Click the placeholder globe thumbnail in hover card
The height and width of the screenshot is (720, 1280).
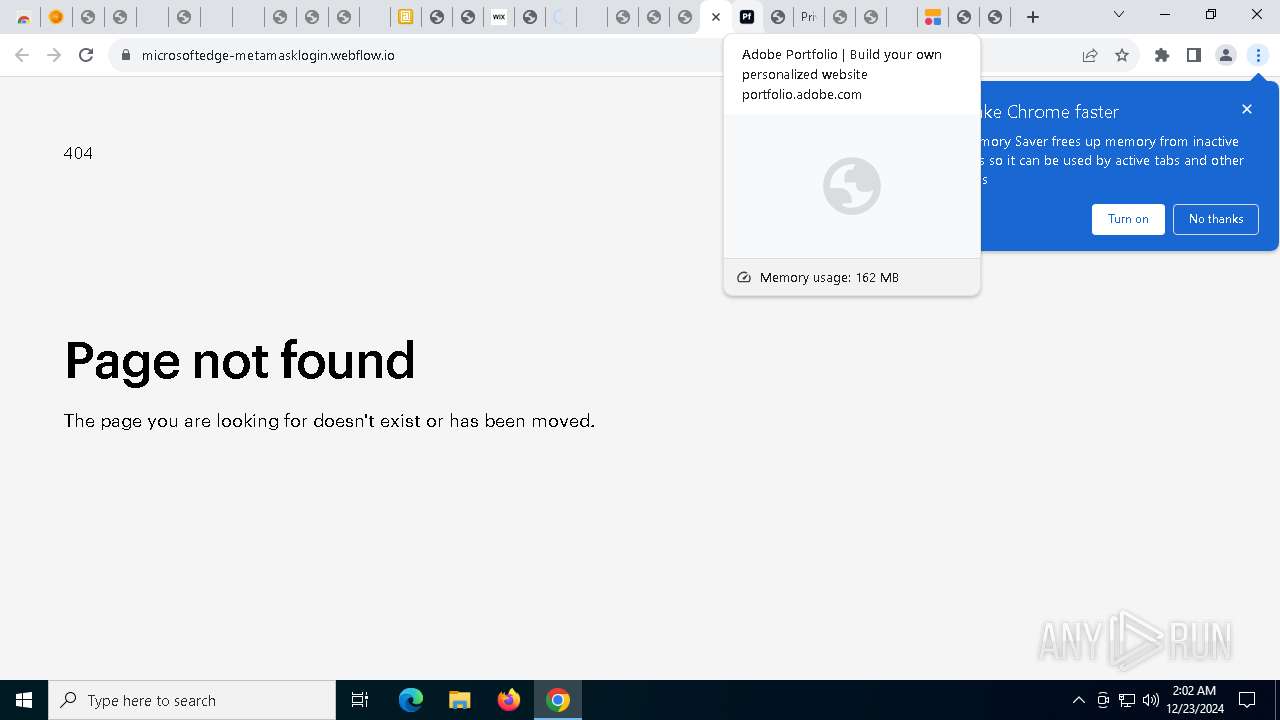pyautogui.click(x=852, y=186)
